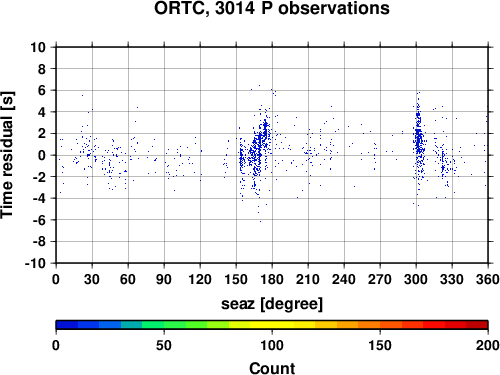Screen dimensions: 500x375
Task: Click the dark red end of the colorbar
Action: tap(477, 325)
